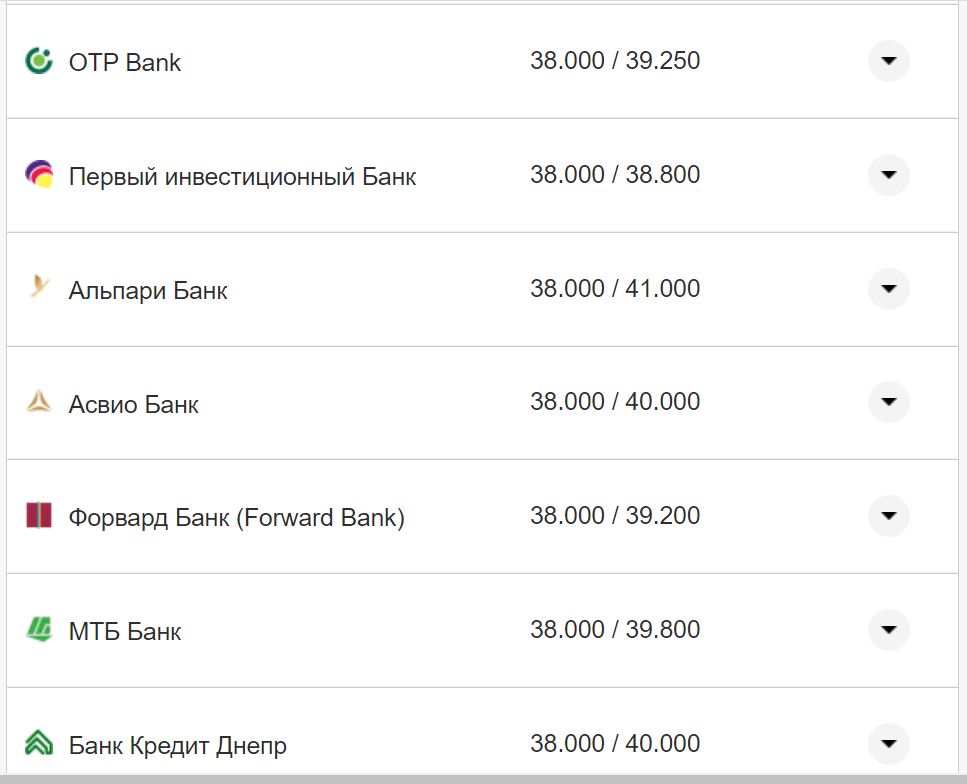Expand Банк Кредит Днепр row
This screenshot has height=784, width=967.
click(888, 744)
